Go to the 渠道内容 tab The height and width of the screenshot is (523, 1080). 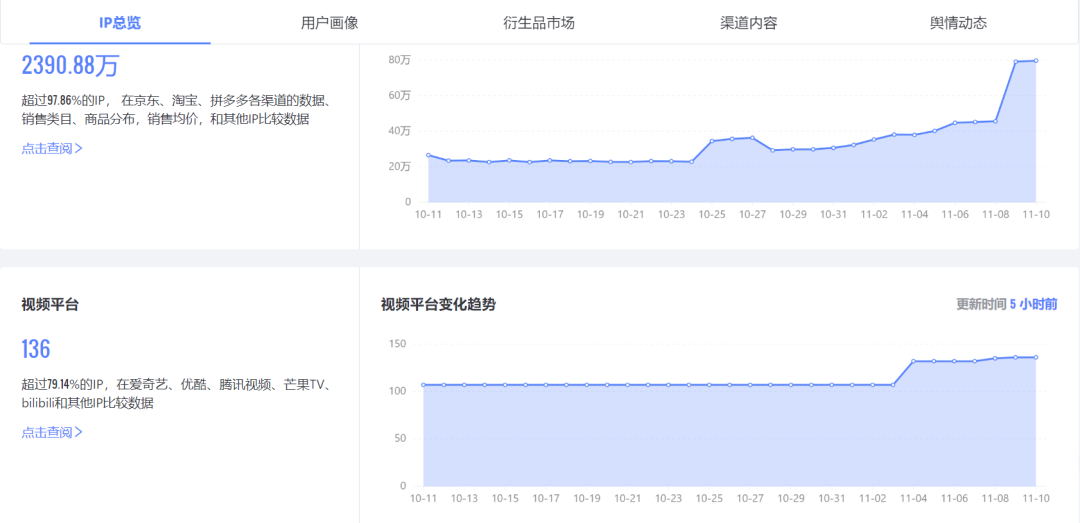749,23
